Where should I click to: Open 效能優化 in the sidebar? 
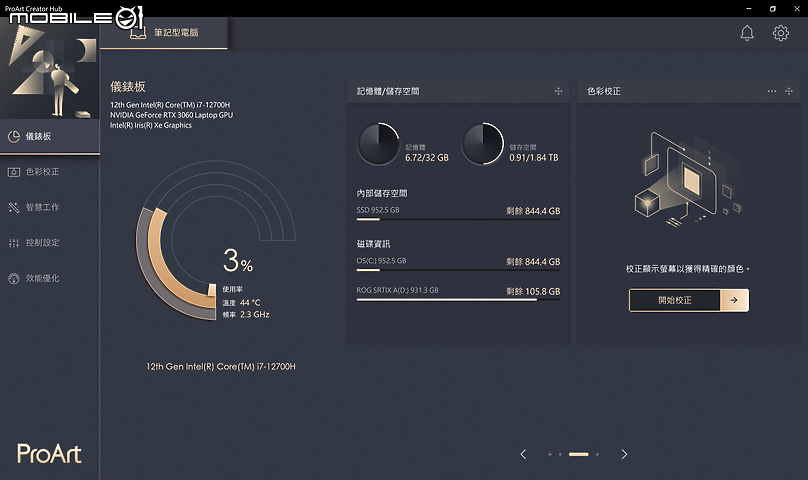(49, 278)
